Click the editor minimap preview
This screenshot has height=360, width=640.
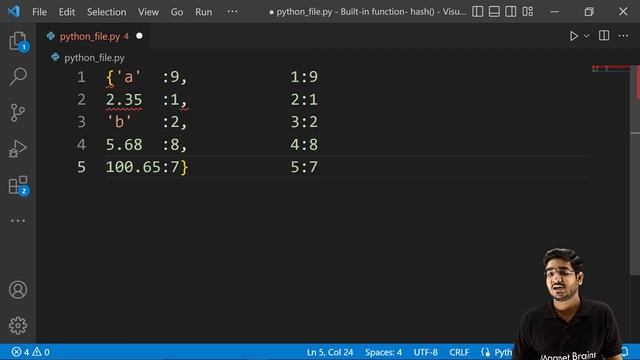coord(611,68)
